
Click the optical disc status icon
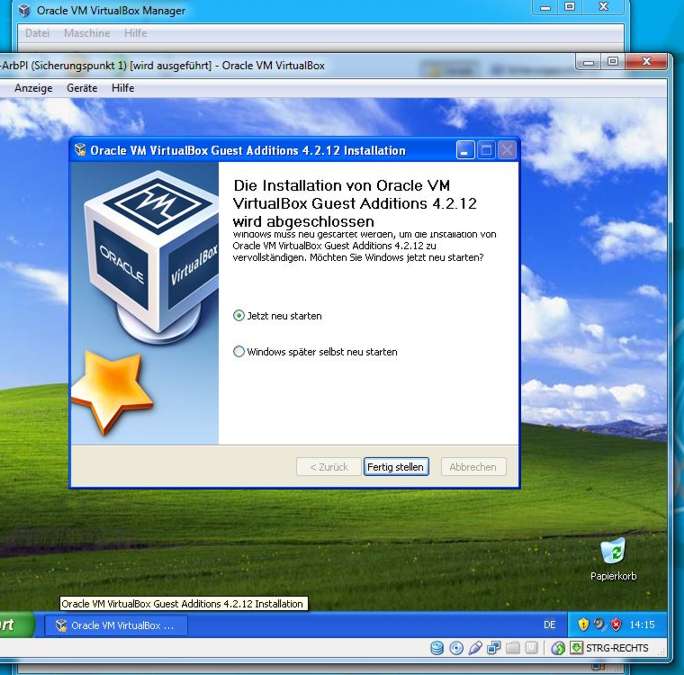pos(456,648)
